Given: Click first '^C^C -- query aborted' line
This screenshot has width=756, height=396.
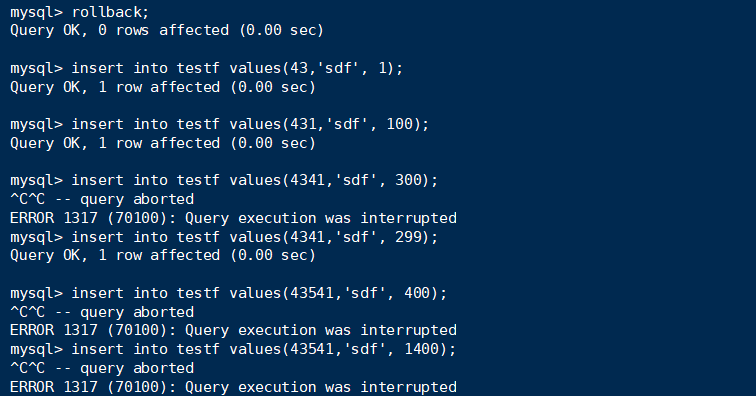Looking at the screenshot, I should pos(102,199).
